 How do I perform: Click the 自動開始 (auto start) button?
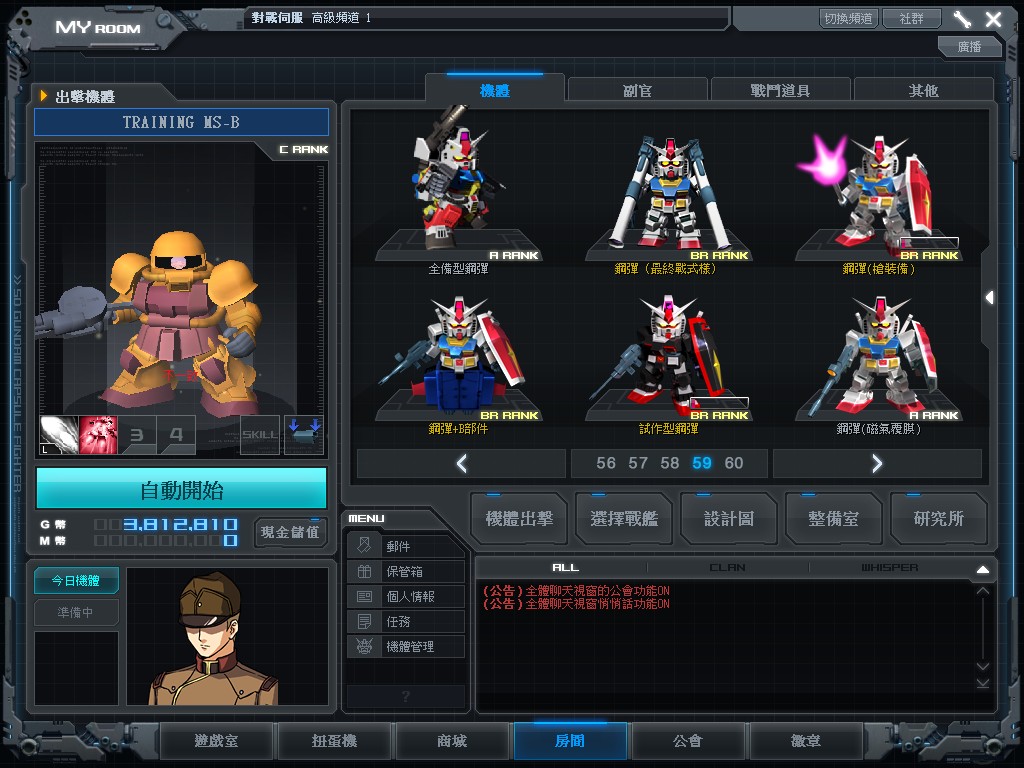182,488
